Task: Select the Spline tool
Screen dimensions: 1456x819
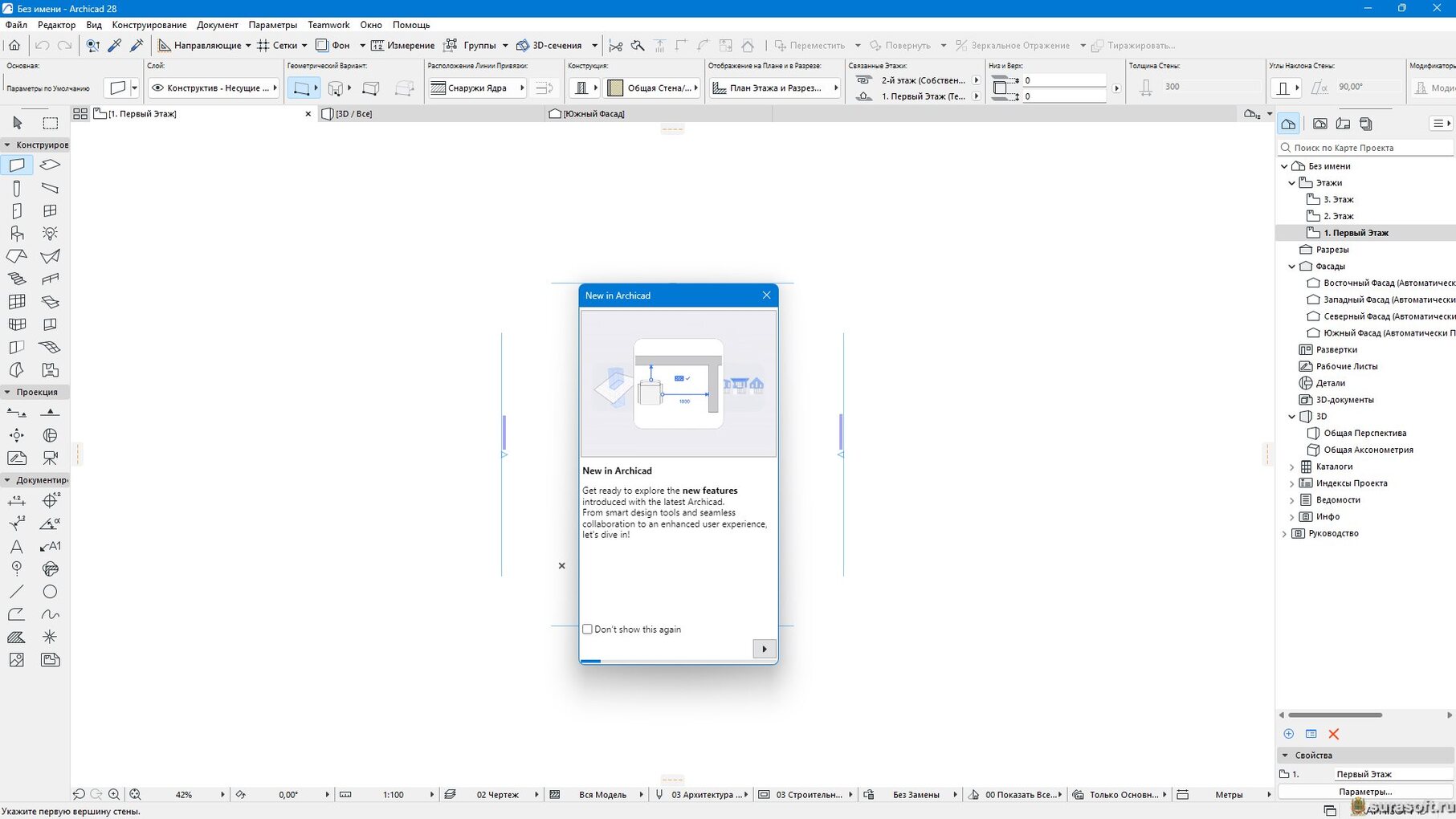Action: (x=50, y=614)
